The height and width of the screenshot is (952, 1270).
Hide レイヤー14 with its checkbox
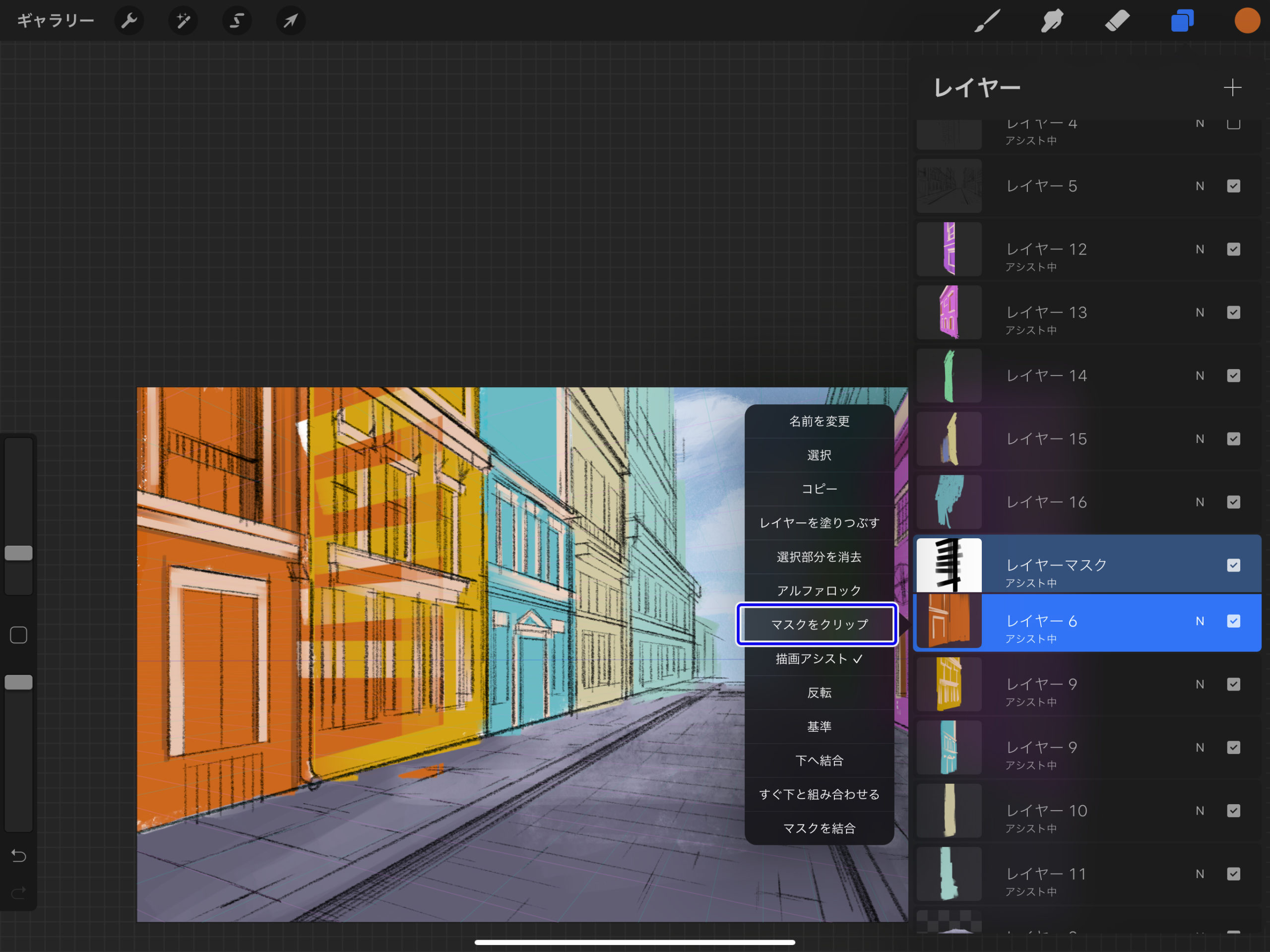(1233, 375)
